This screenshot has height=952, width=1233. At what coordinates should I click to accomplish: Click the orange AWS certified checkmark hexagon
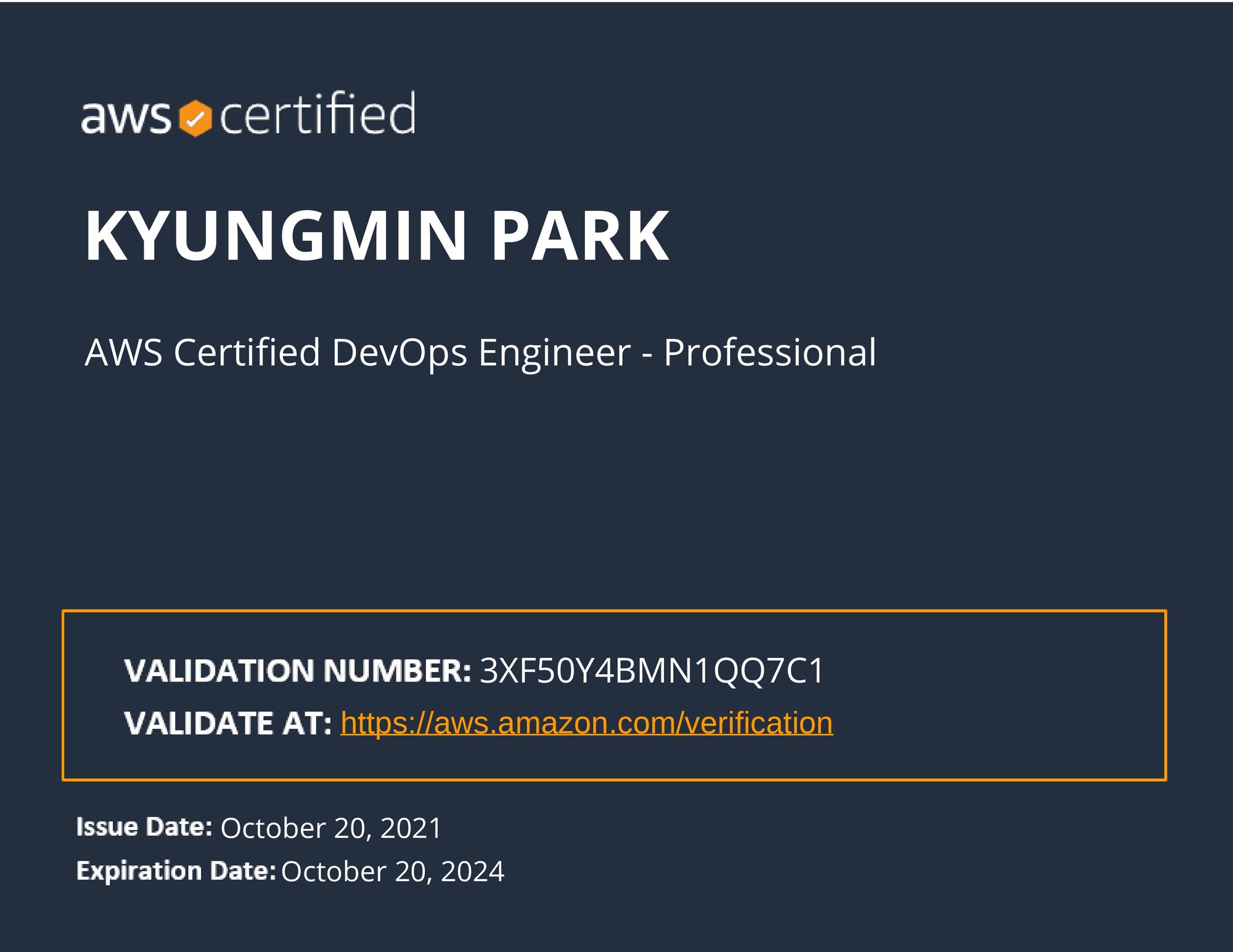point(195,118)
